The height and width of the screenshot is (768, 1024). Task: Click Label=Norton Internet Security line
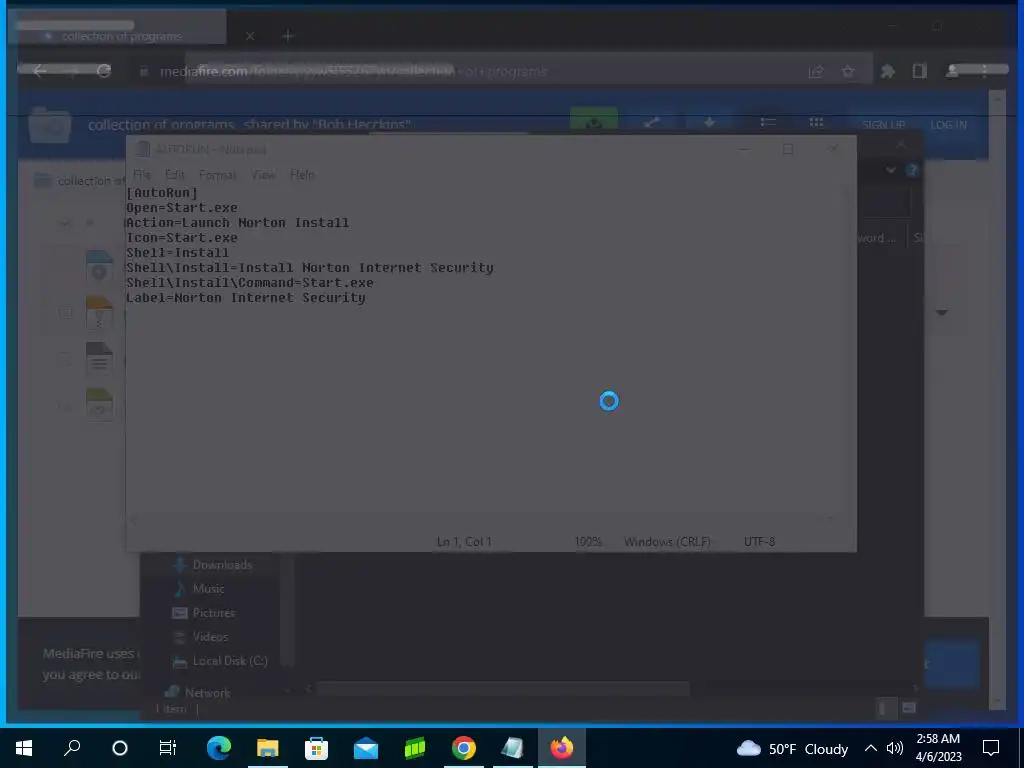(246, 298)
